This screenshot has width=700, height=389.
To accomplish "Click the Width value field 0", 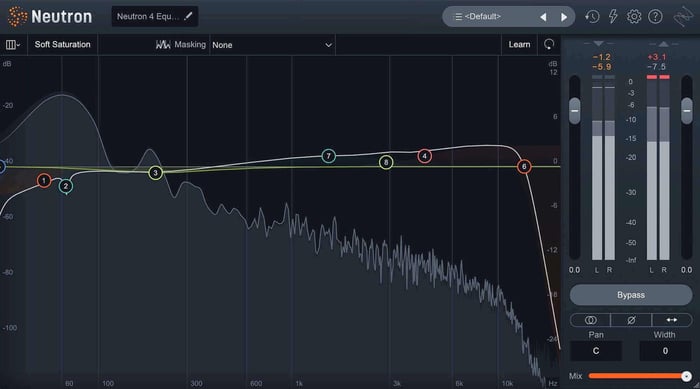I will tap(665, 351).
